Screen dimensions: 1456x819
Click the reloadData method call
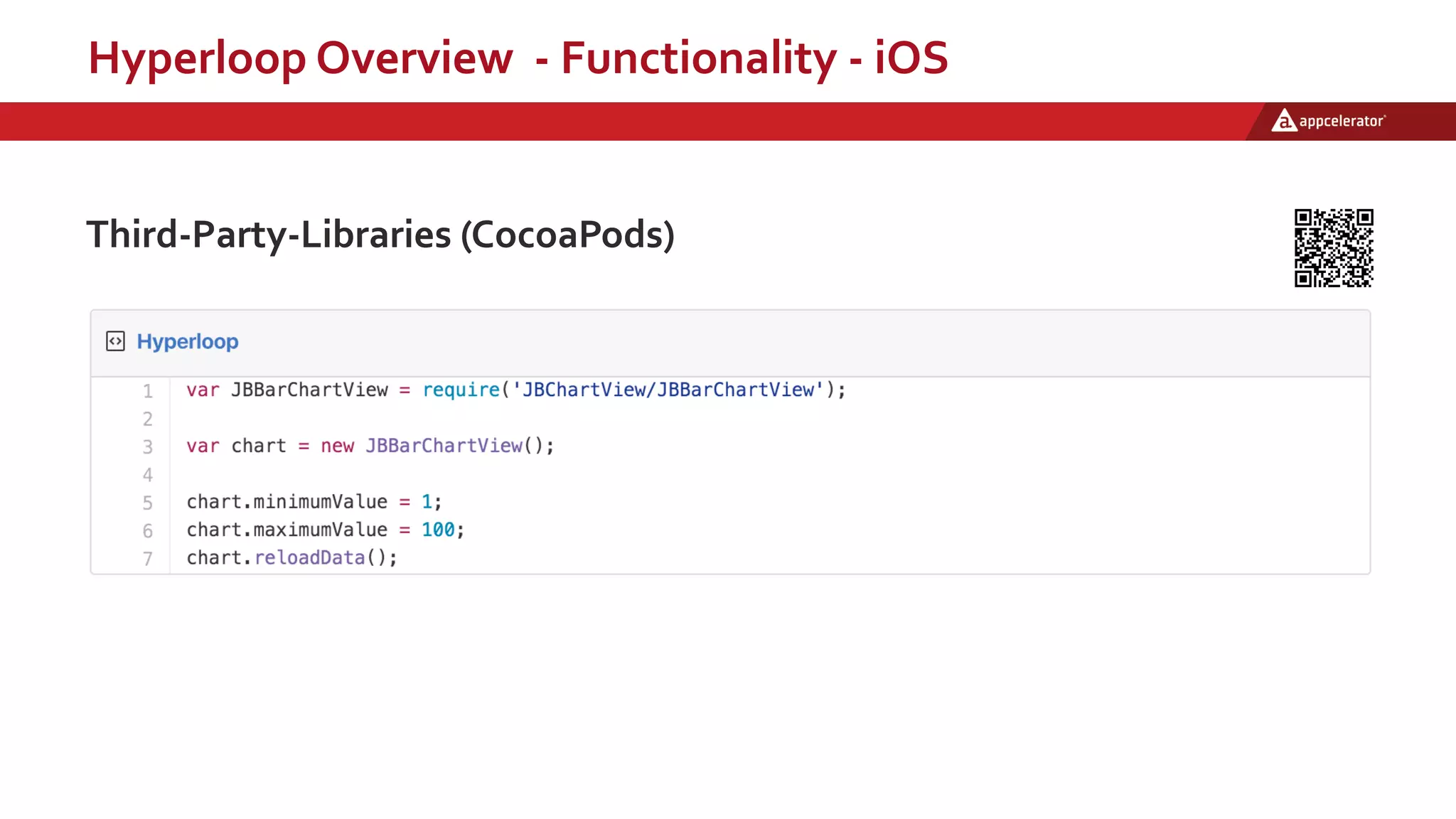pyautogui.click(x=309, y=557)
